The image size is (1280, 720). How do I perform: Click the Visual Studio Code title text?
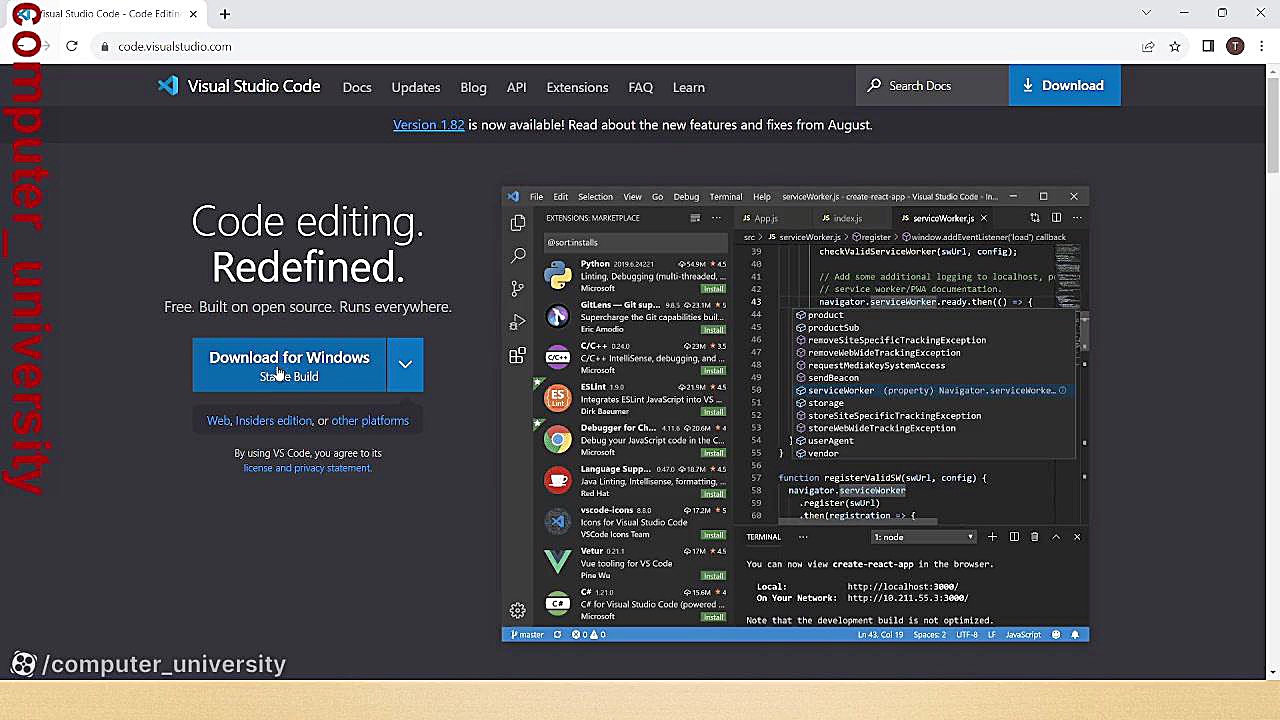(254, 86)
